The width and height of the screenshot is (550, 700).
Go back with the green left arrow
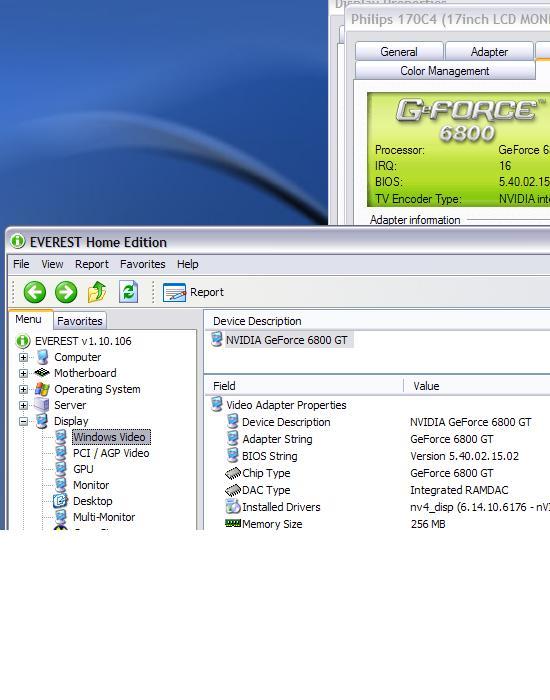click(34, 292)
